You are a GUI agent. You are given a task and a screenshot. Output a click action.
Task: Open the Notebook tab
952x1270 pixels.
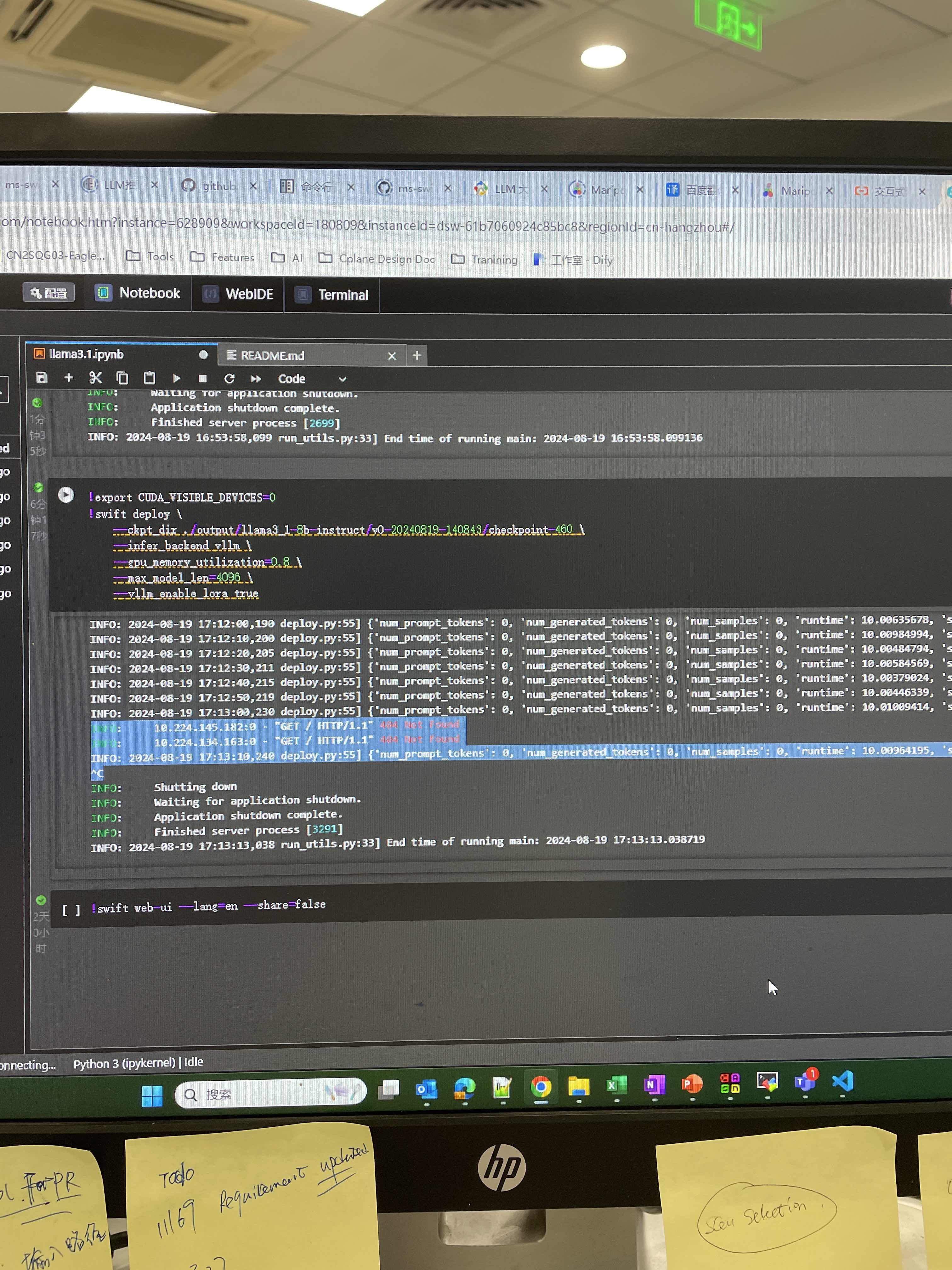click(138, 293)
